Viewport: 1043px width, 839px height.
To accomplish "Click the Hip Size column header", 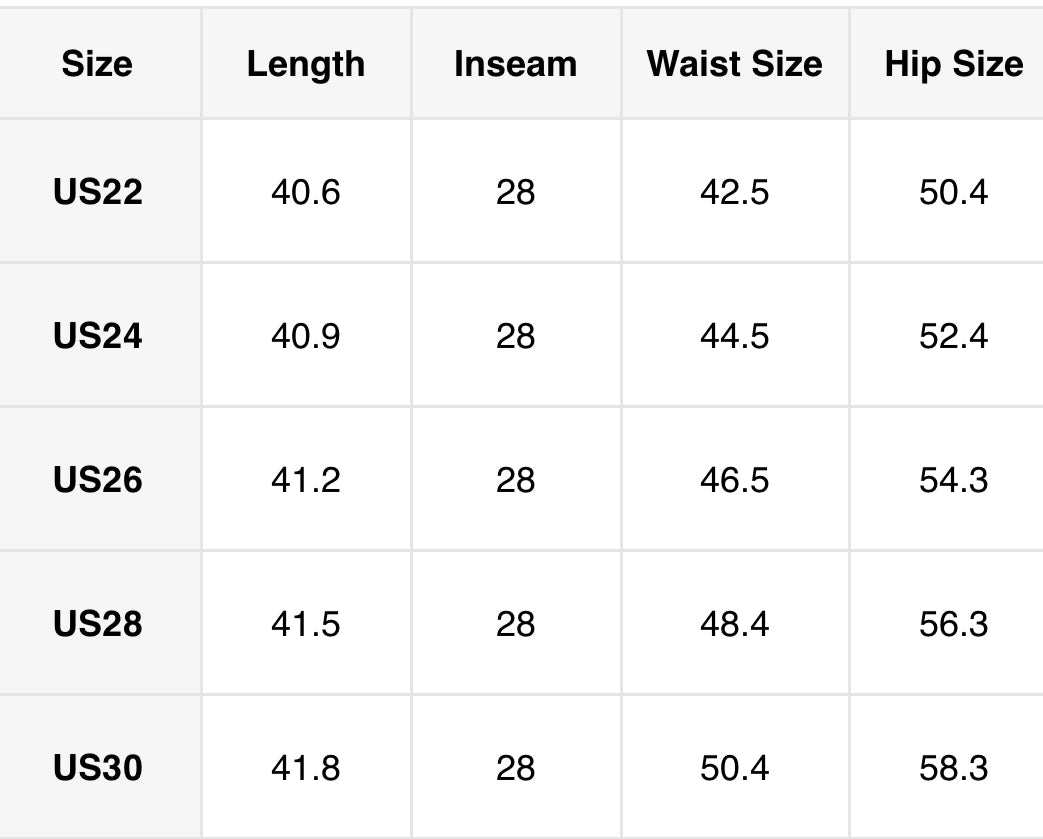I will click(953, 64).
